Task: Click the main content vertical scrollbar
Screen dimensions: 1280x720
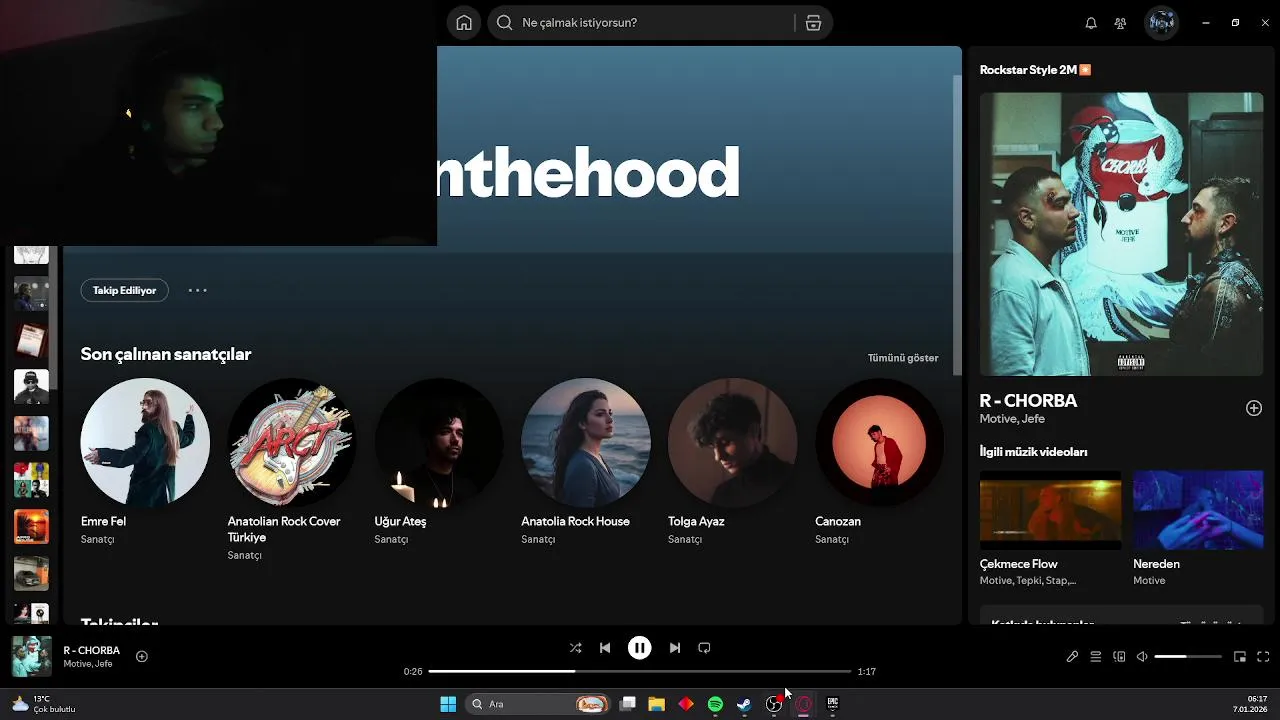Action: [957, 225]
